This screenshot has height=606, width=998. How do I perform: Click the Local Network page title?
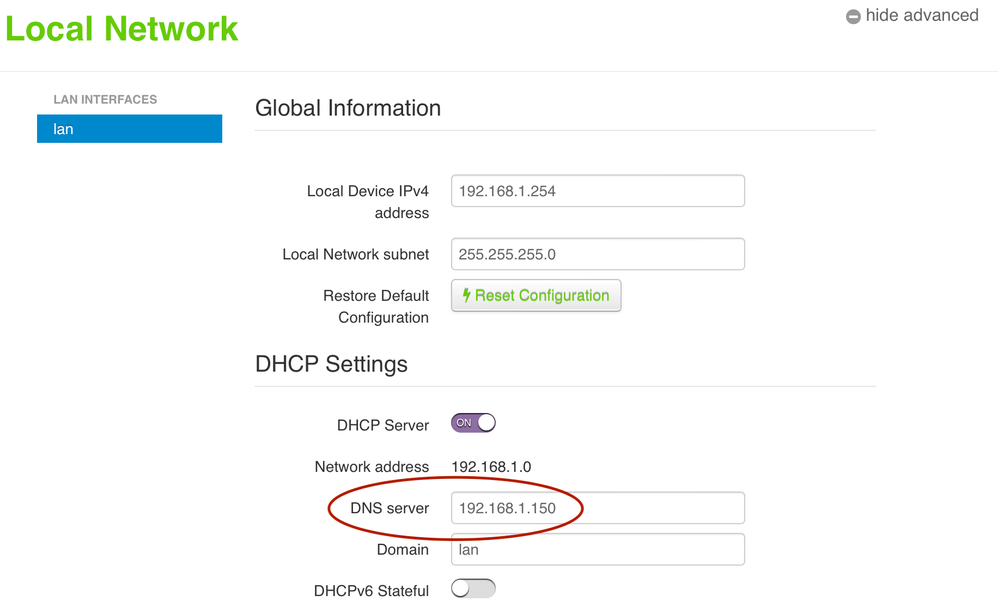pos(122,28)
